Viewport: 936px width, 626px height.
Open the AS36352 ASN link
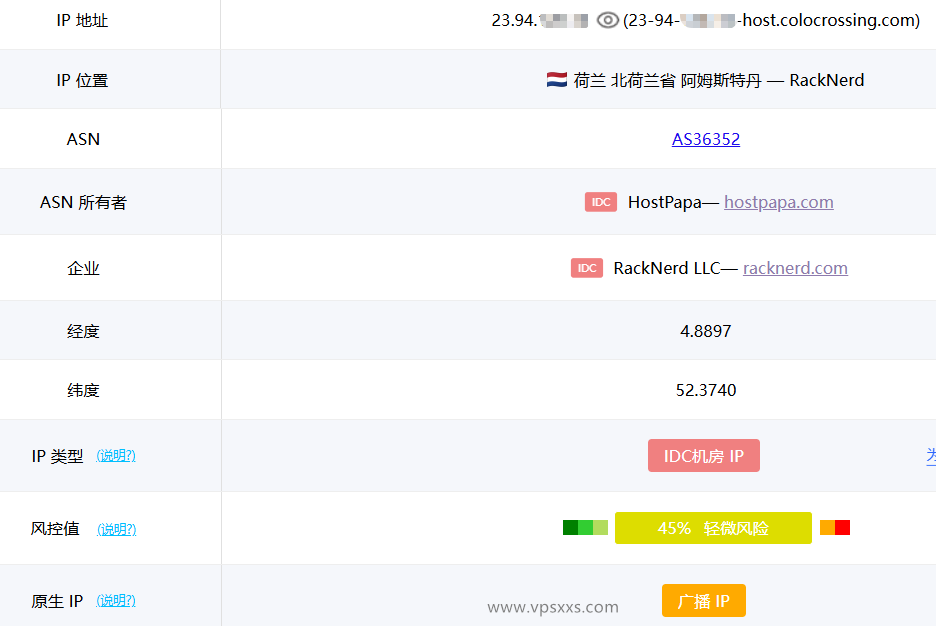(x=706, y=139)
